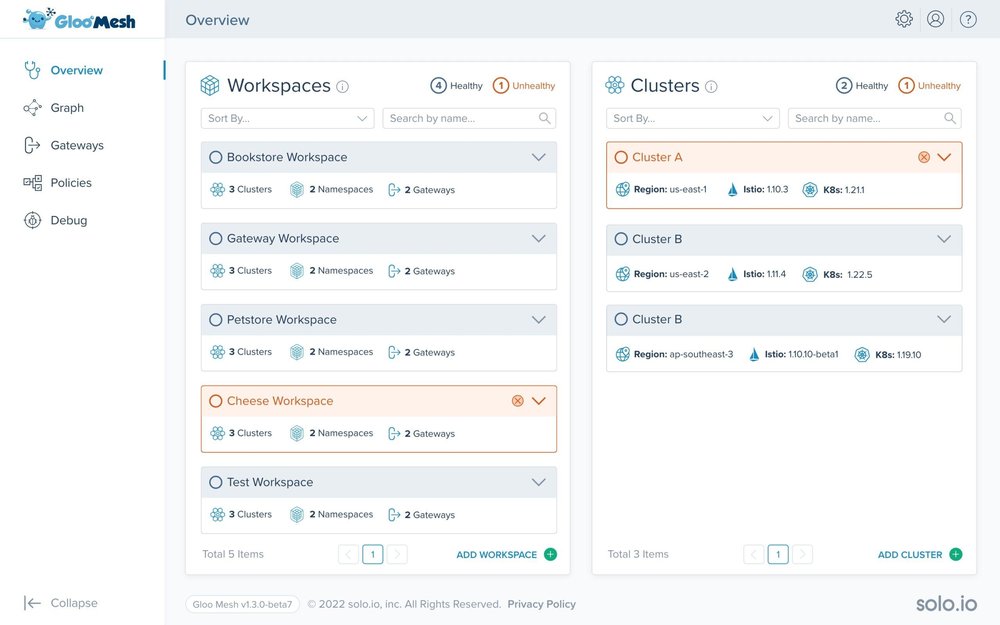Select the Bookstore Workspace radio circle
Viewport: 1000px width, 625px height.
(x=216, y=157)
